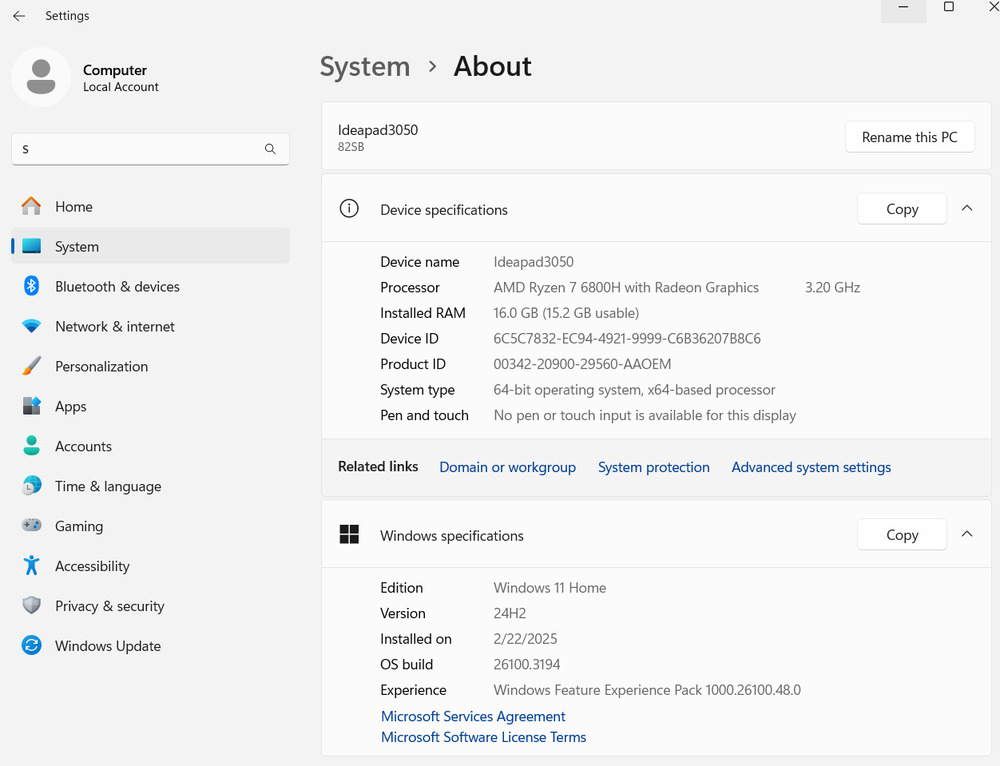Open Privacy & security page

point(151,606)
